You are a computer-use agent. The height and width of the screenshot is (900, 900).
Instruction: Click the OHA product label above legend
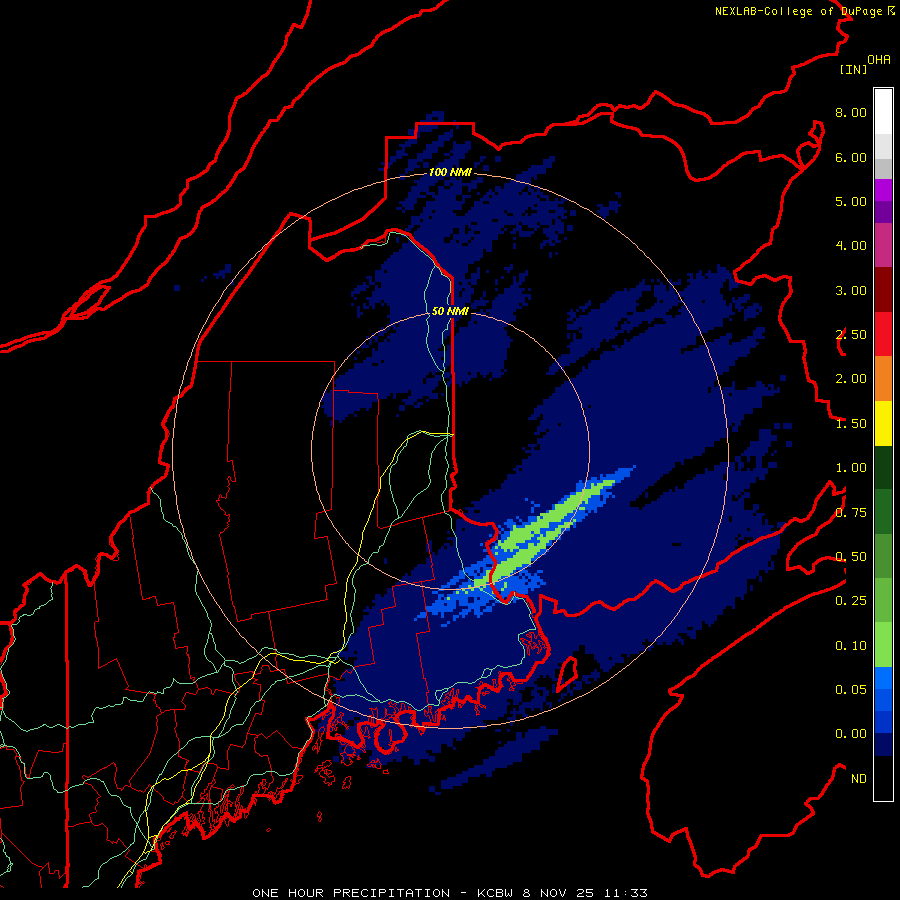[x=879, y=60]
